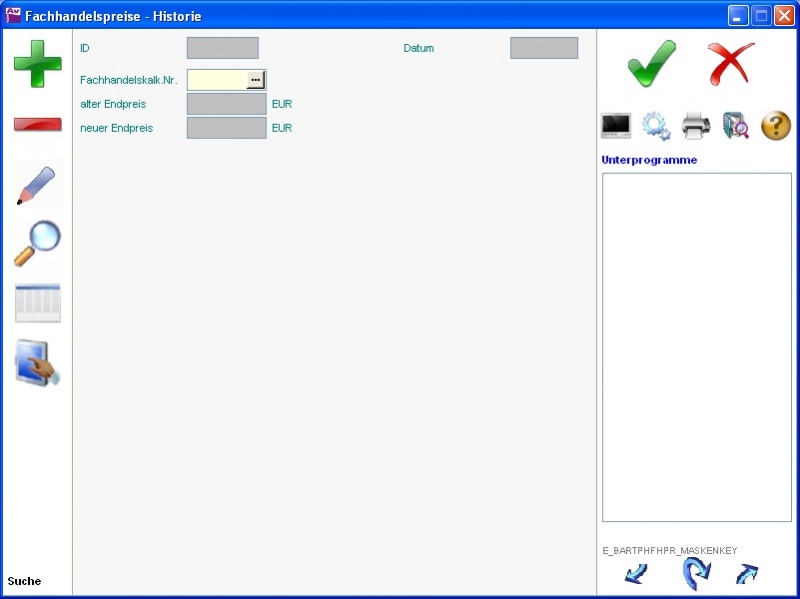Open search with the magnifying glass icon

coord(37,243)
